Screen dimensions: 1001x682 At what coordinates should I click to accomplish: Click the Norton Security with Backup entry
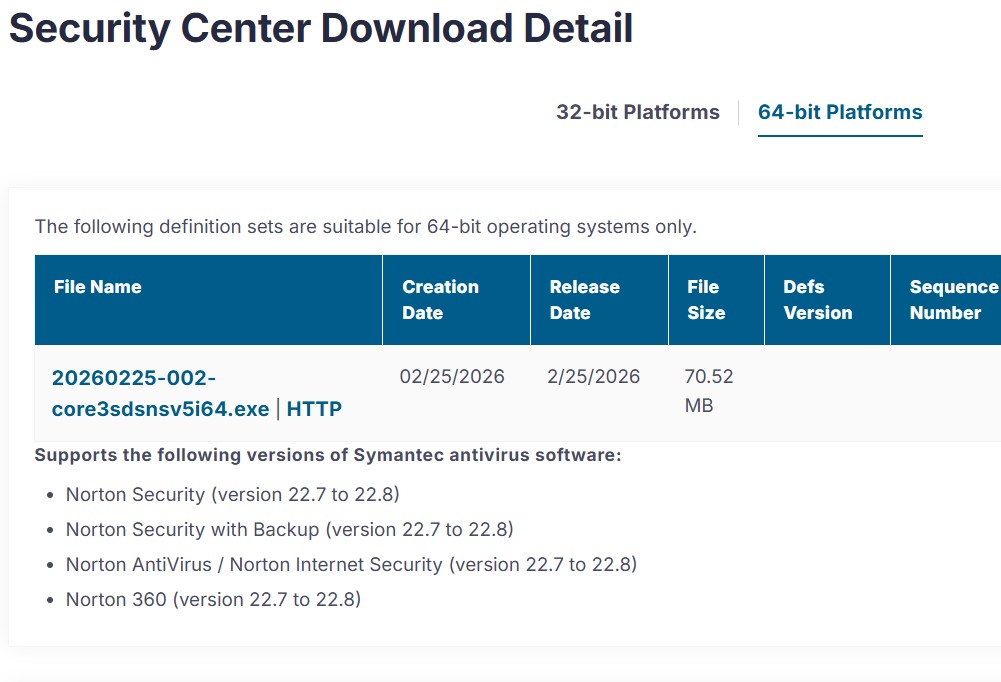[x=288, y=529]
